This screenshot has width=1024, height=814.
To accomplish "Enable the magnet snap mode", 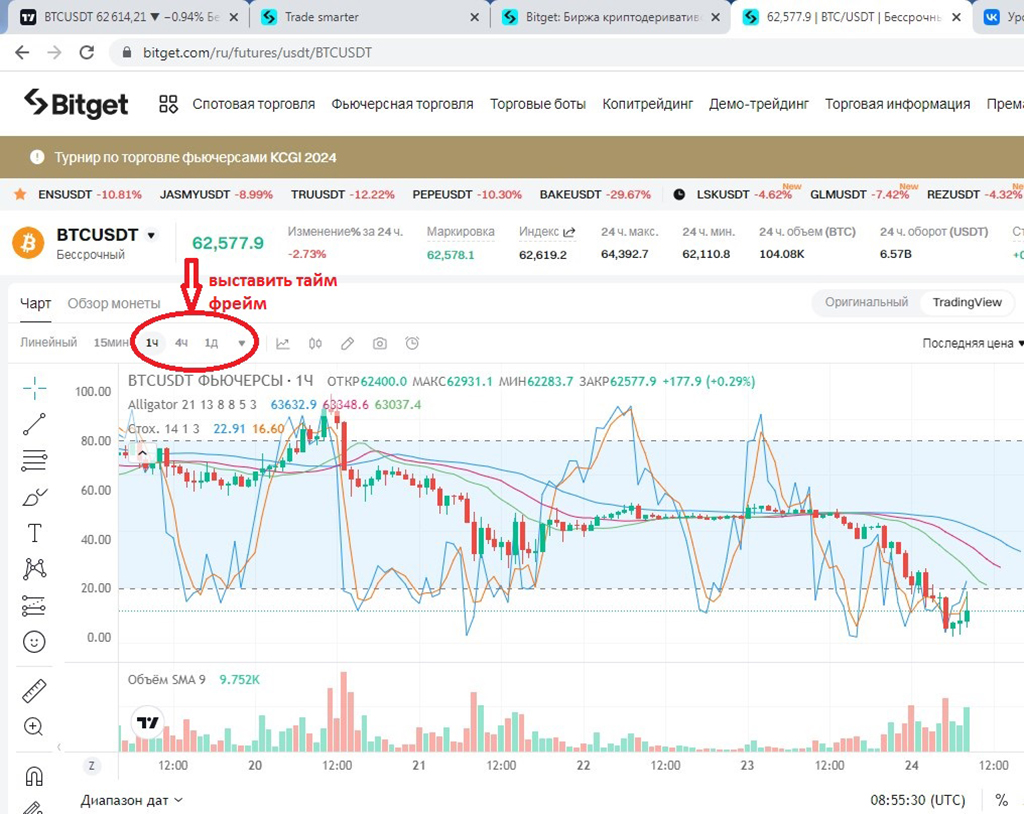I will point(35,776).
